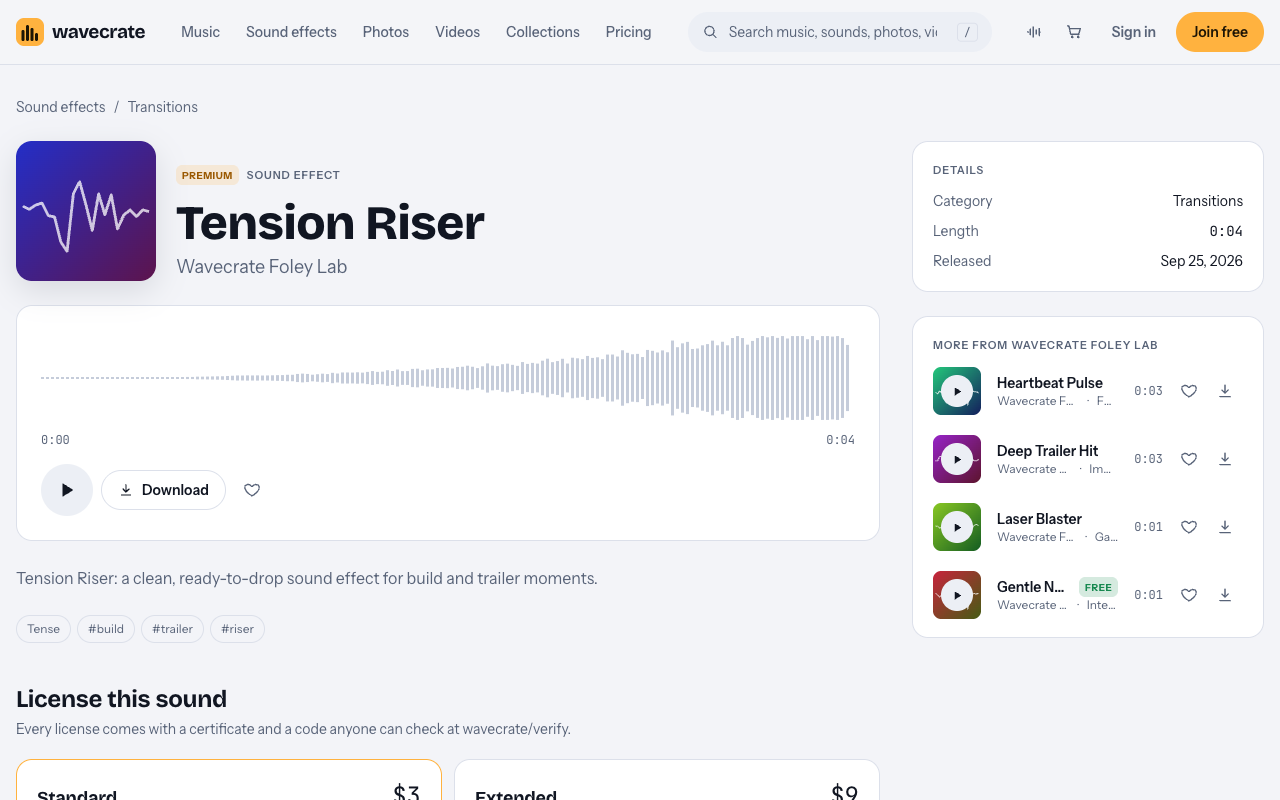
Task: Open the shopping cart
Action: pyautogui.click(x=1074, y=32)
